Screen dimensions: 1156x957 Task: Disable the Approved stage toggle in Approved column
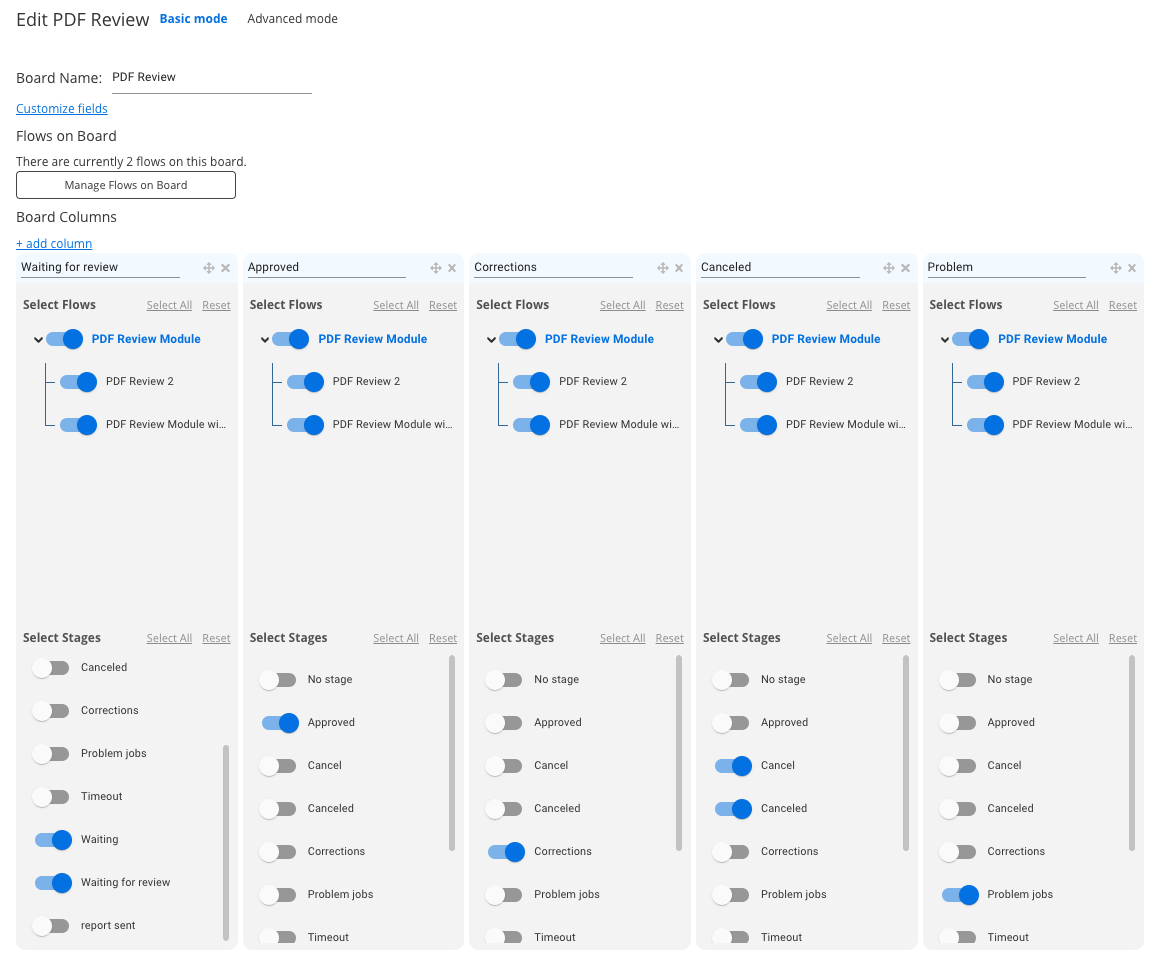pyautogui.click(x=280, y=723)
